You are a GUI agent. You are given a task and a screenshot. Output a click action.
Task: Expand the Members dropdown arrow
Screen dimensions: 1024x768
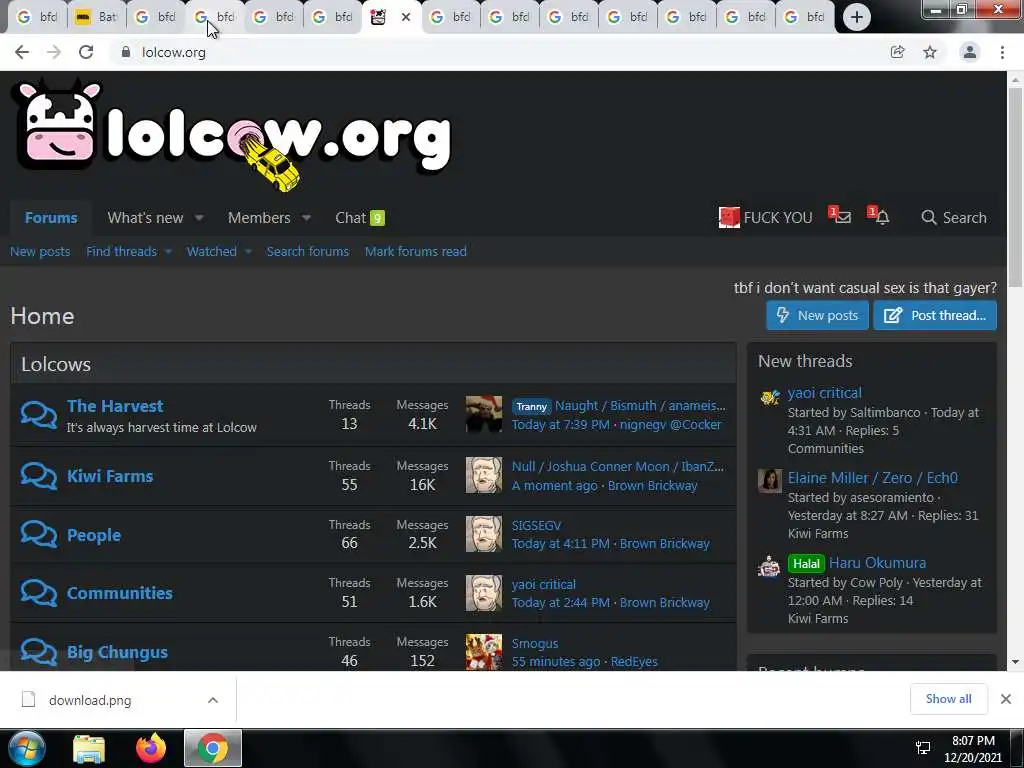pyautogui.click(x=306, y=217)
